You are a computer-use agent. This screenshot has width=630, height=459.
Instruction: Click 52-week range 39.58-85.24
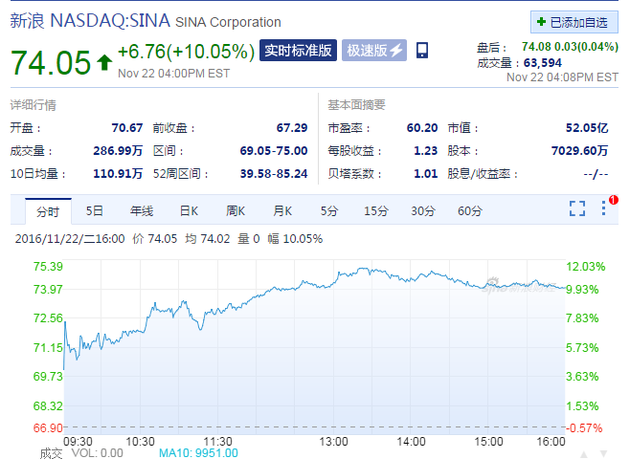pos(274,174)
